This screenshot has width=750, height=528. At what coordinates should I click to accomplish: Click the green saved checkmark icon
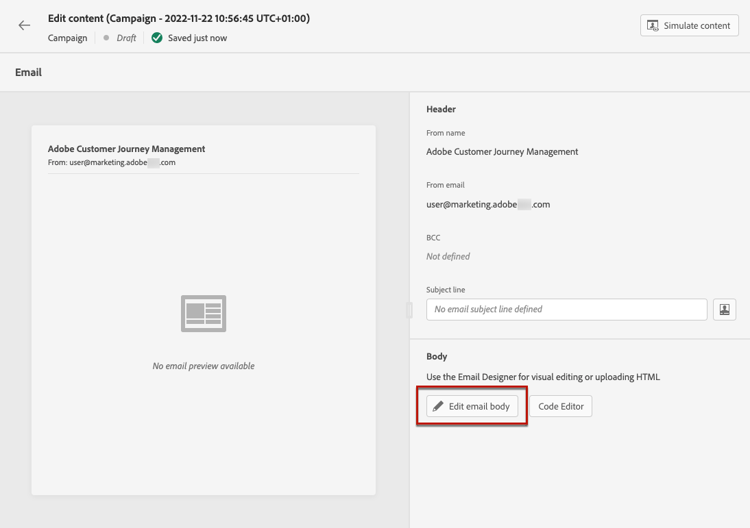[157, 38]
